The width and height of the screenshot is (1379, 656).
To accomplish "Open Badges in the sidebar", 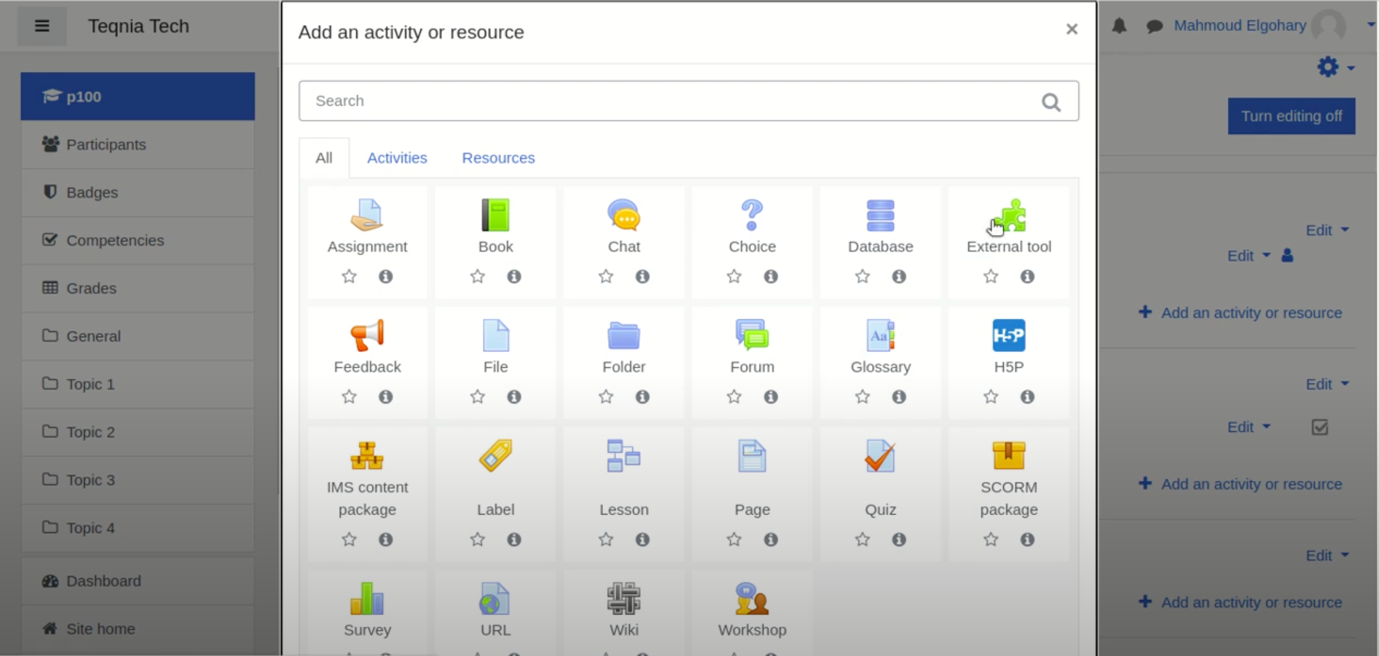I will point(138,192).
